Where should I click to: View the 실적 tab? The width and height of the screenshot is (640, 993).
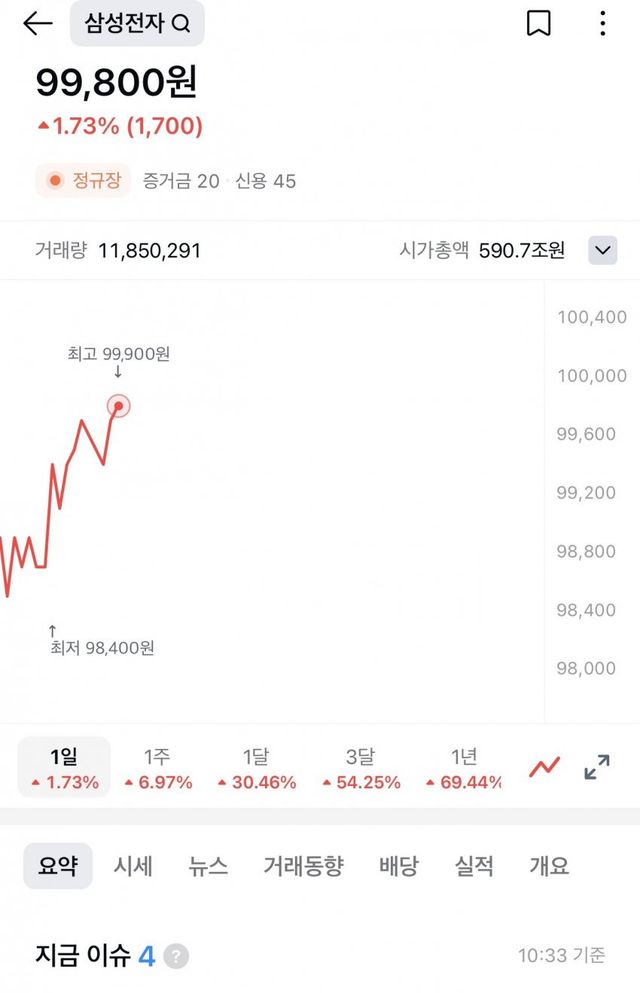click(x=474, y=866)
